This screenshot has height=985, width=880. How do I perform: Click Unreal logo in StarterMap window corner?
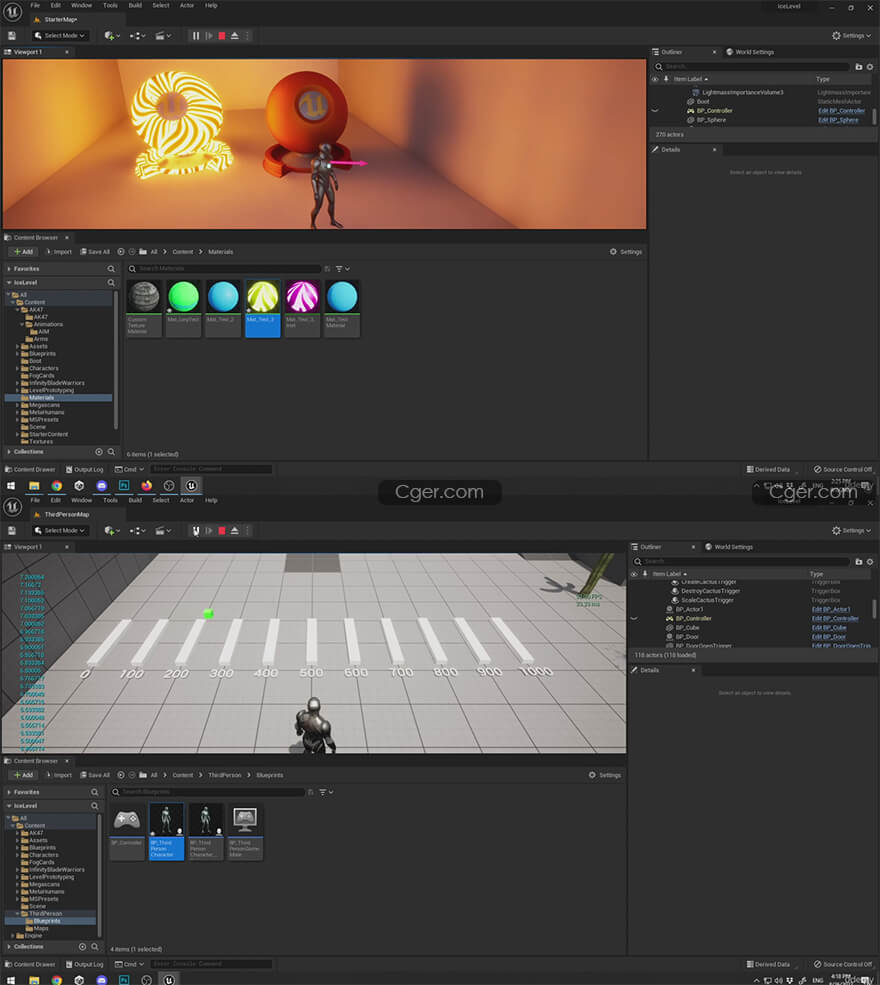tap(13, 11)
